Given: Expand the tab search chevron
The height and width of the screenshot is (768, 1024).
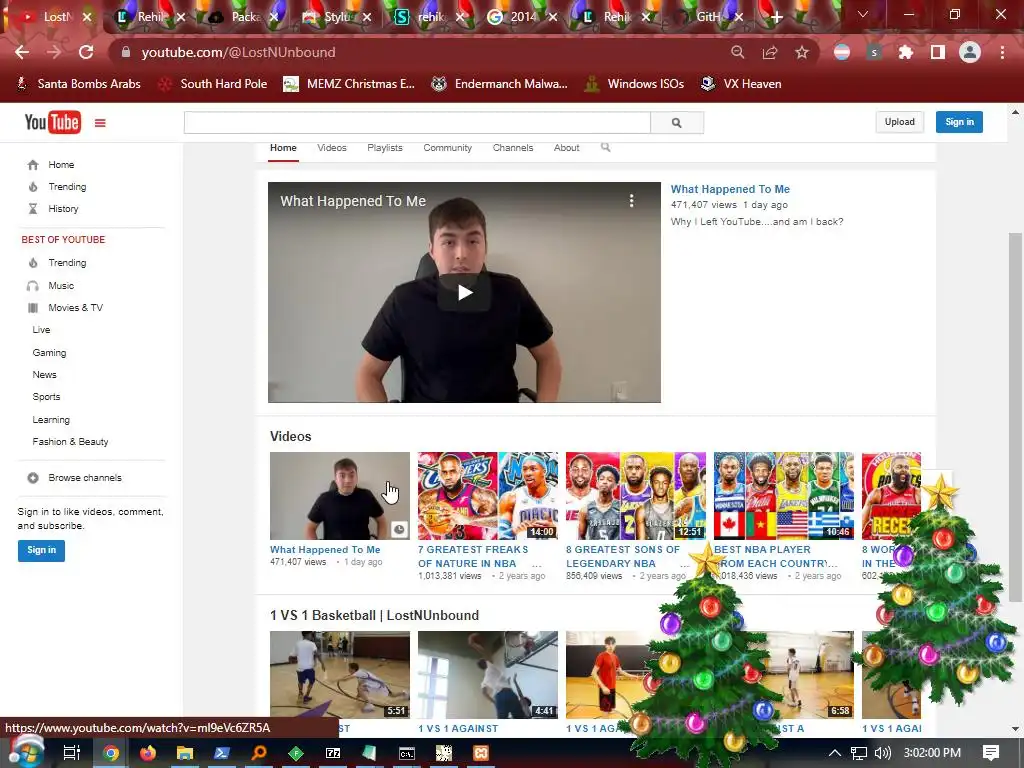Looking at the screenshot, I should point(863,14).
